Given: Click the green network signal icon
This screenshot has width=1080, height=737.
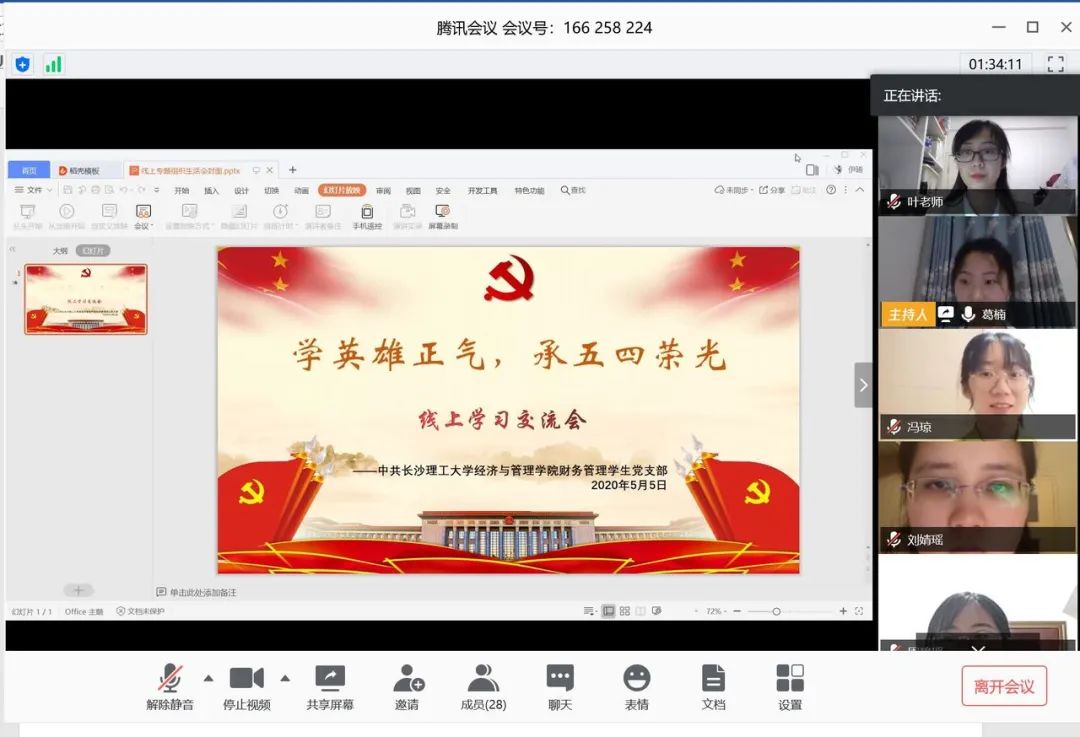Looking at the screenshot, I should pyautogui.click(x=53, y=65).
